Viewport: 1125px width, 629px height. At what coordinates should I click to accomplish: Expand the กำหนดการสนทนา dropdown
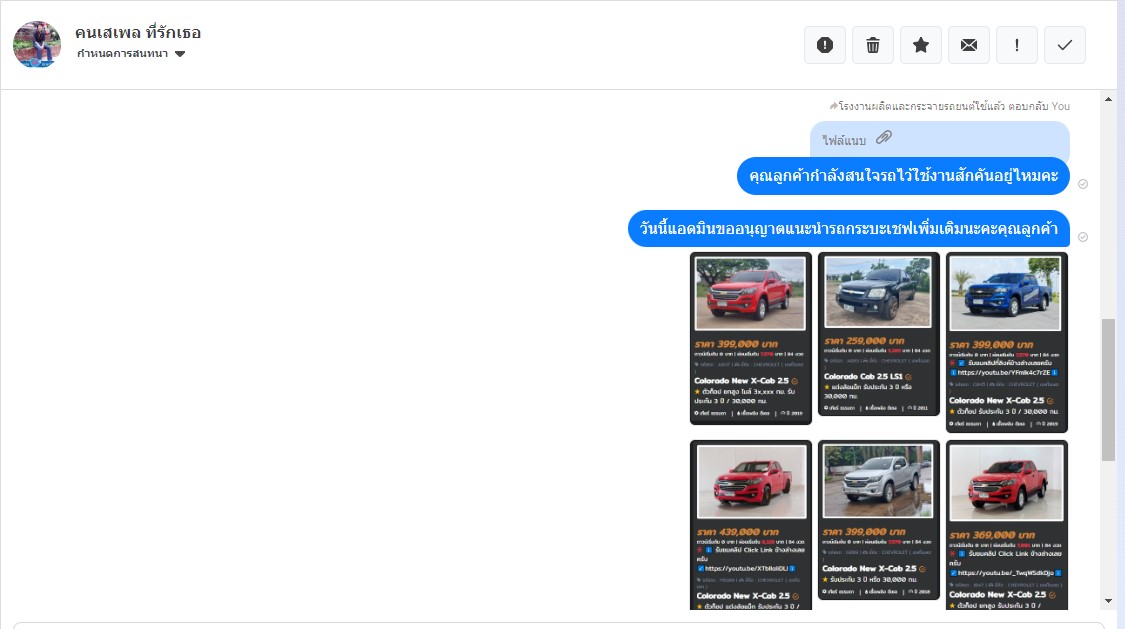[131, 54]
